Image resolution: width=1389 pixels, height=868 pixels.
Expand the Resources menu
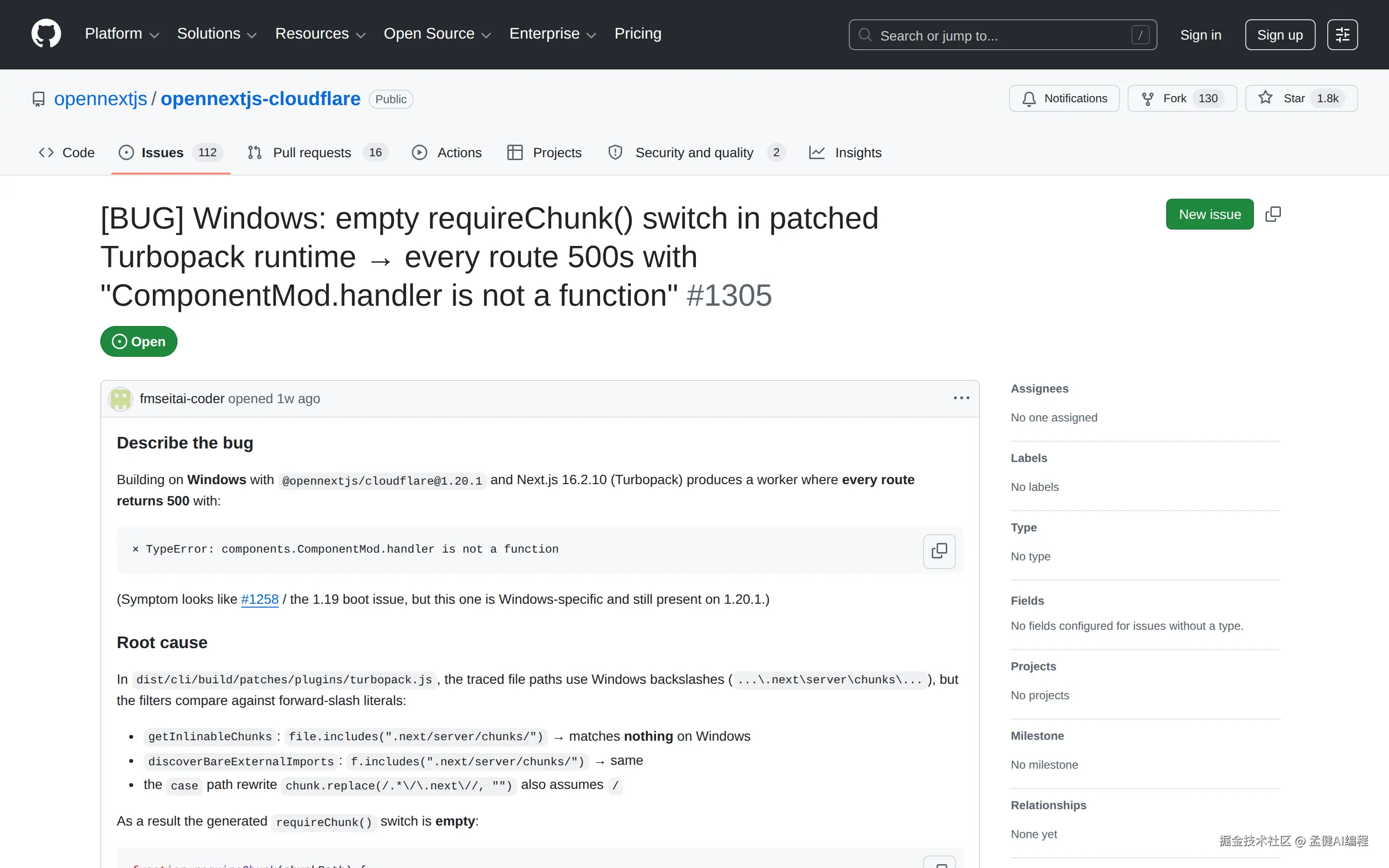320,34
